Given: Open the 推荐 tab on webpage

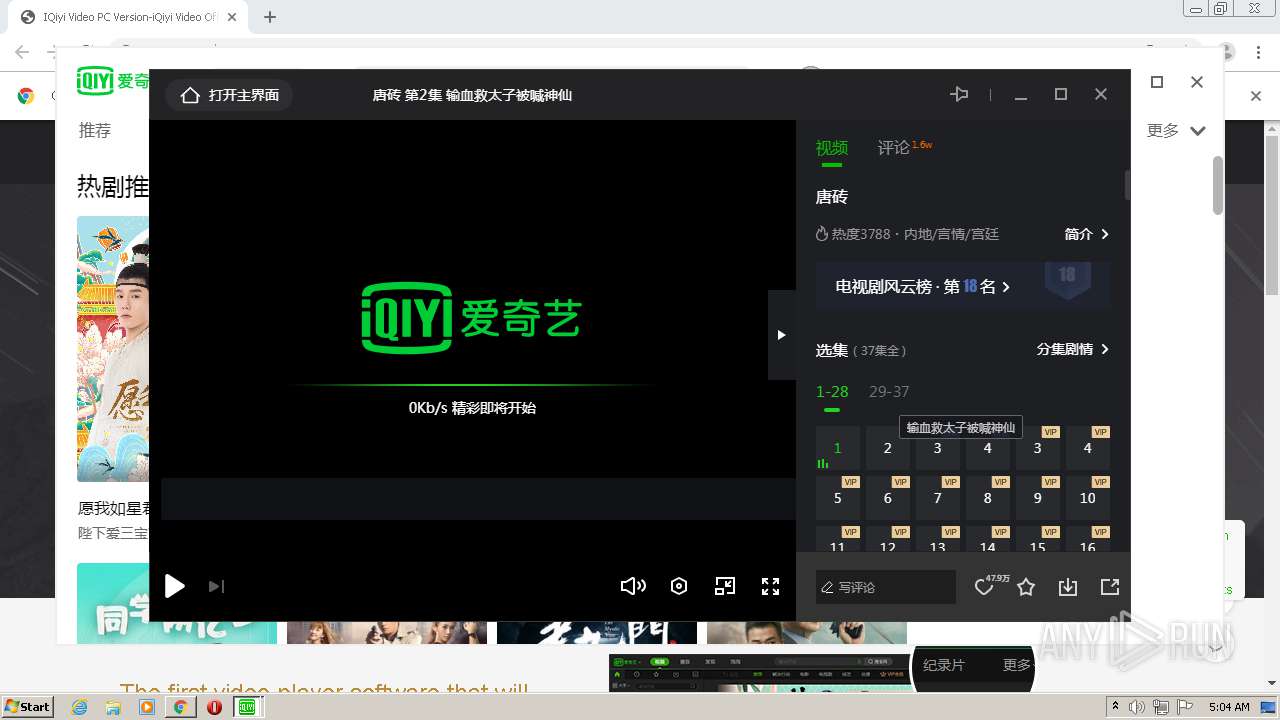Looking at the screenshot, I should click(95, 130).
